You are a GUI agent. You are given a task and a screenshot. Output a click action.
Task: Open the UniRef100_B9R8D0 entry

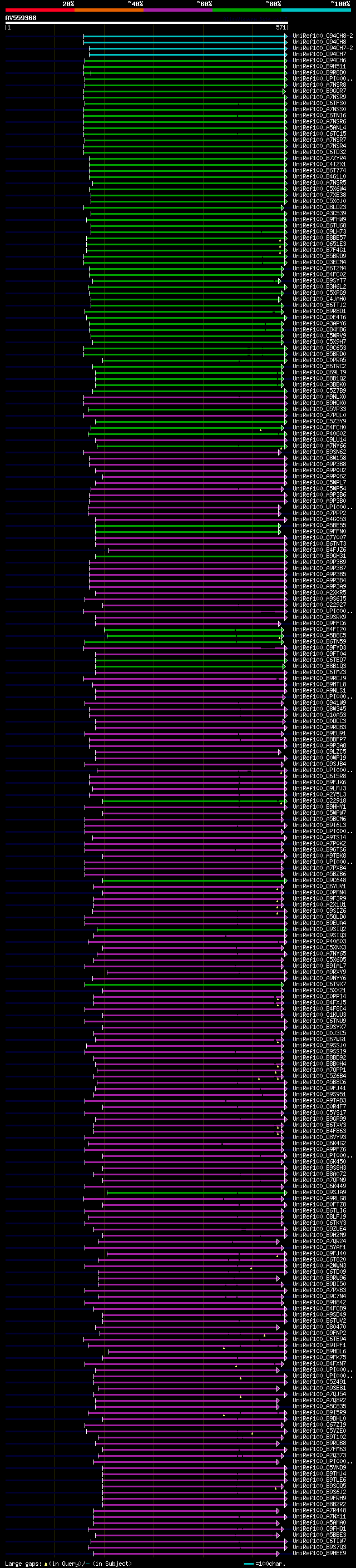point(319,72)
